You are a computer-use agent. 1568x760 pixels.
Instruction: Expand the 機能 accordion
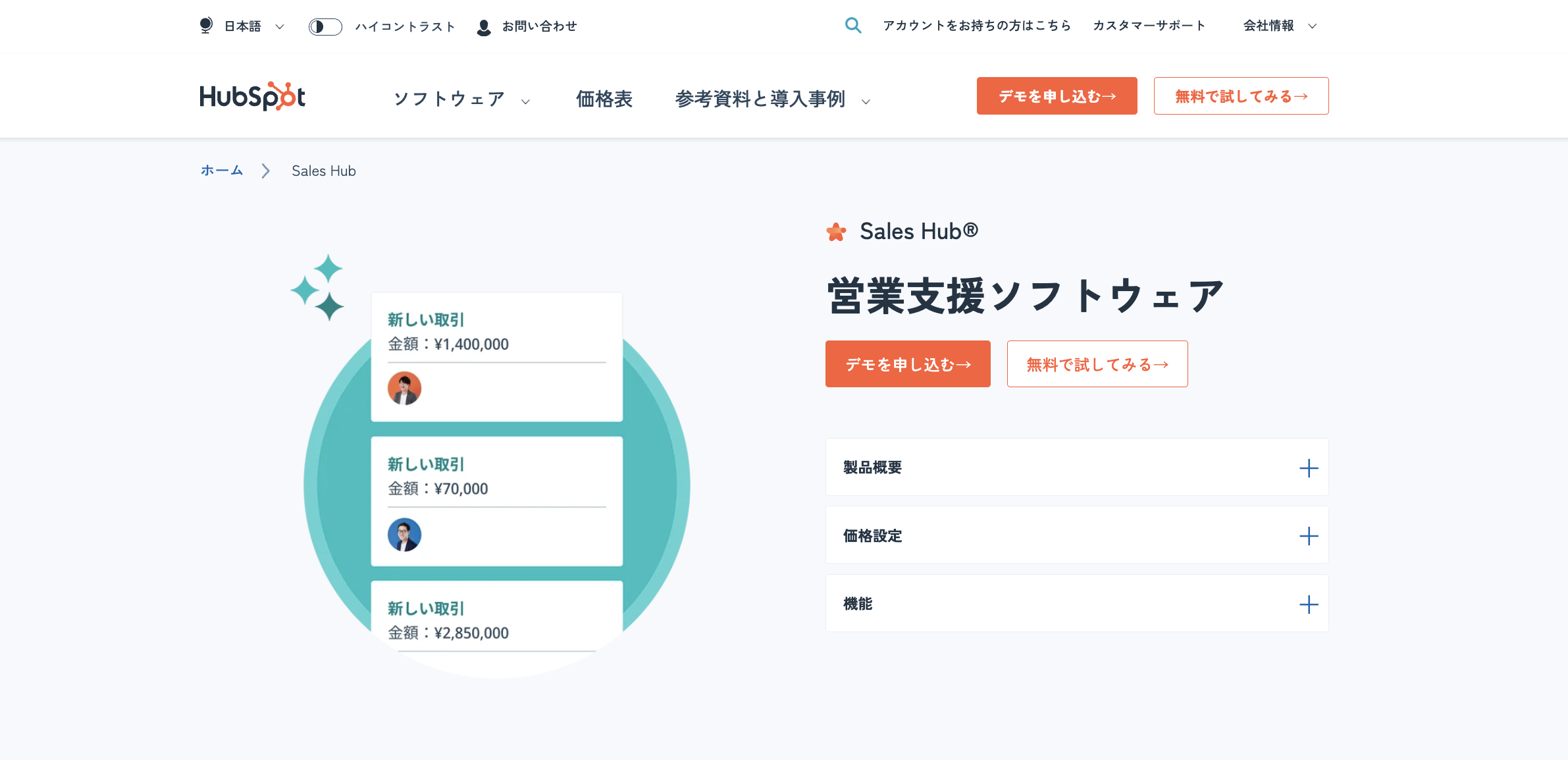pyautogui.click(x=1077, y=604)
